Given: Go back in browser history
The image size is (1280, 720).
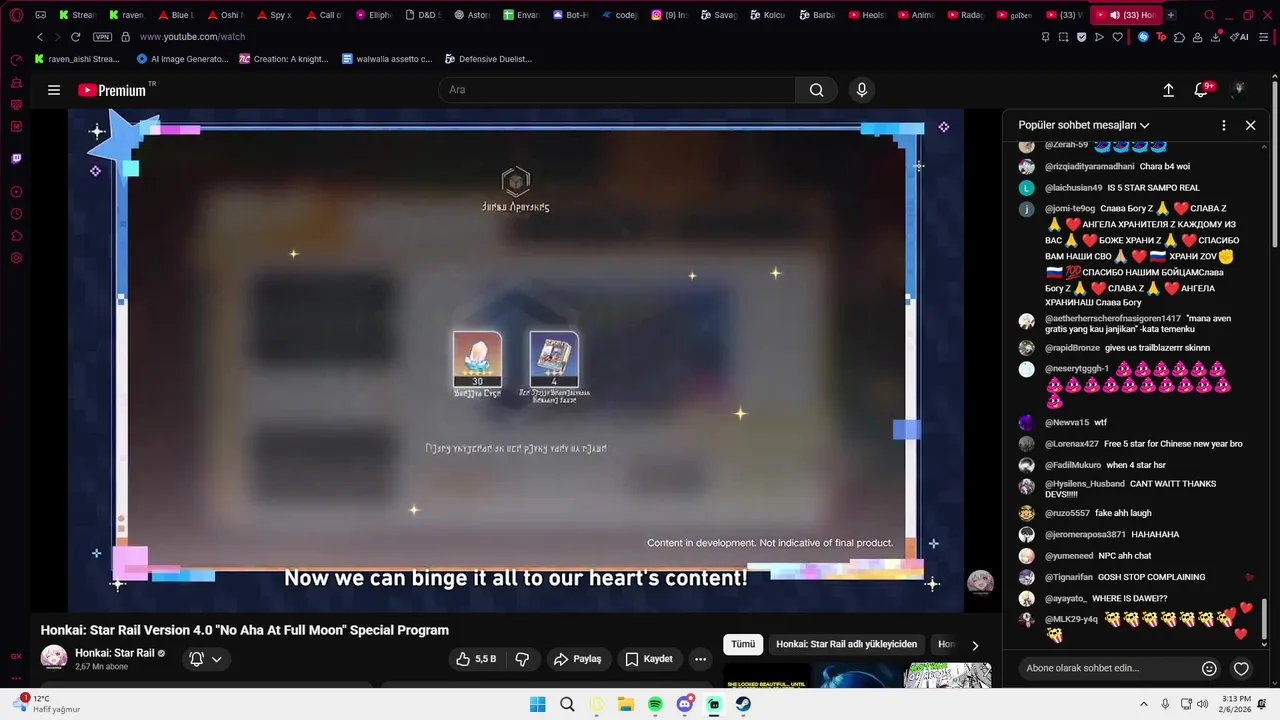Looking at the screenshot, I should point(40,37).
